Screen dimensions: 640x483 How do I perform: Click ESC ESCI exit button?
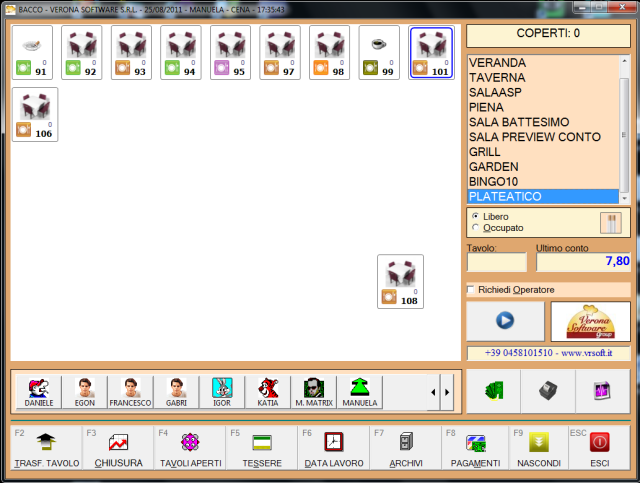tap(600, 448)
